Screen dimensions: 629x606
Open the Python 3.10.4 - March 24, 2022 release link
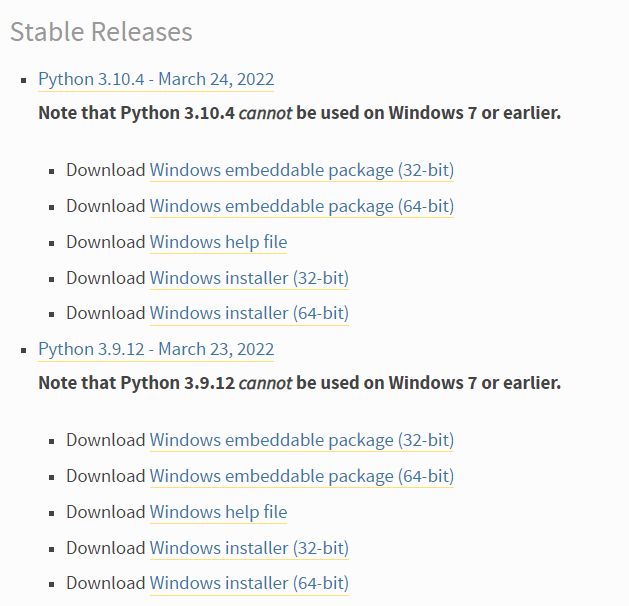pos(156,79)
